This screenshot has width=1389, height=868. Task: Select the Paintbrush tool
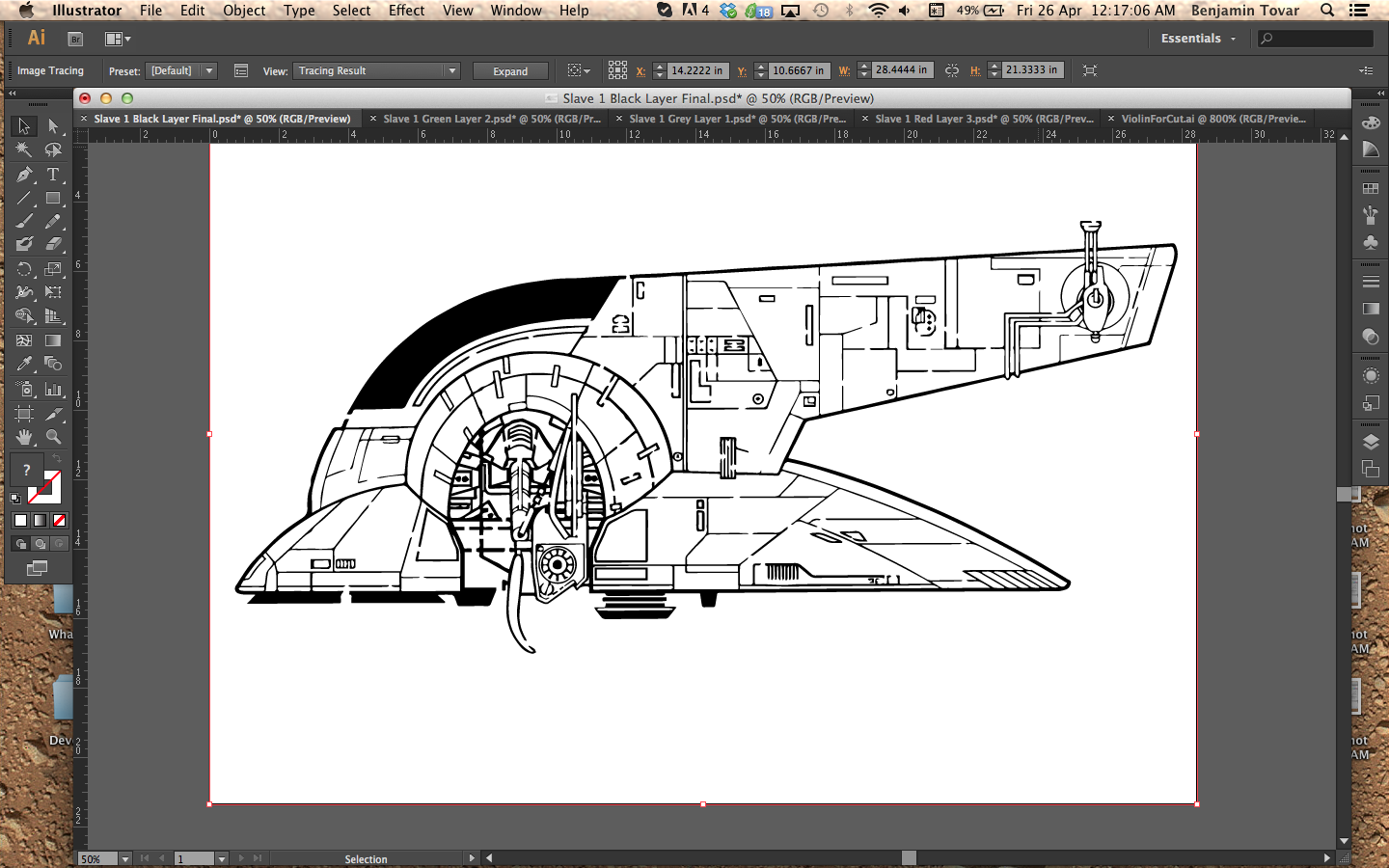pyautogui.click(x=24, y=221)
